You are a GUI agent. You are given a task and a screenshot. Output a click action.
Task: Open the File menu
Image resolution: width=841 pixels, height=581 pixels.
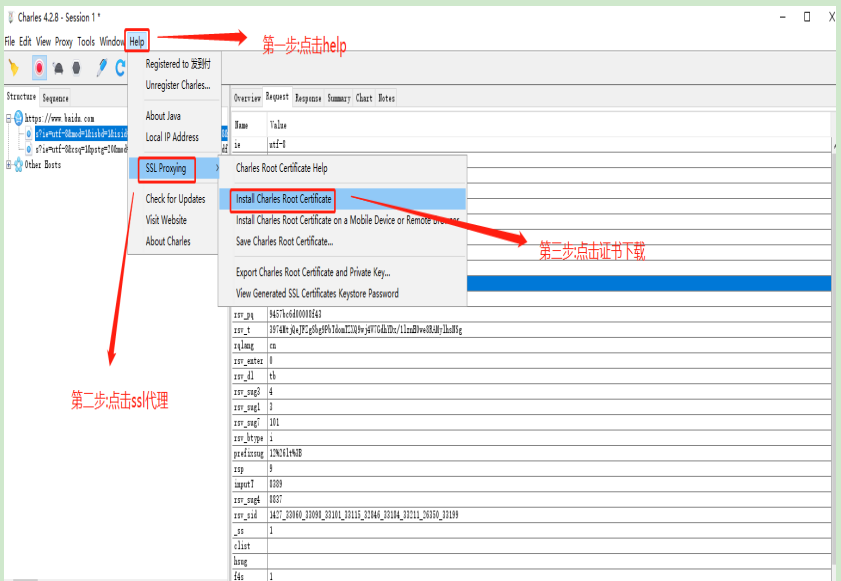coord(10,41)
